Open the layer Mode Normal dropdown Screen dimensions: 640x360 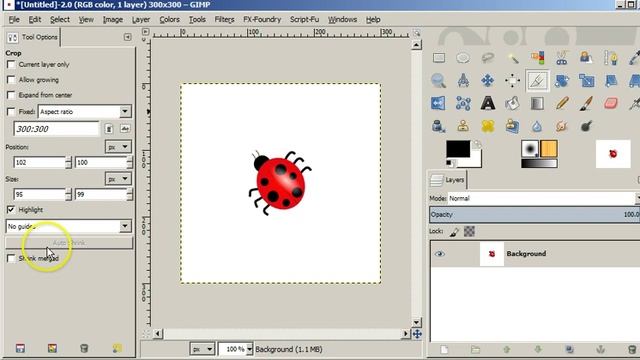[x=544, y=198]
